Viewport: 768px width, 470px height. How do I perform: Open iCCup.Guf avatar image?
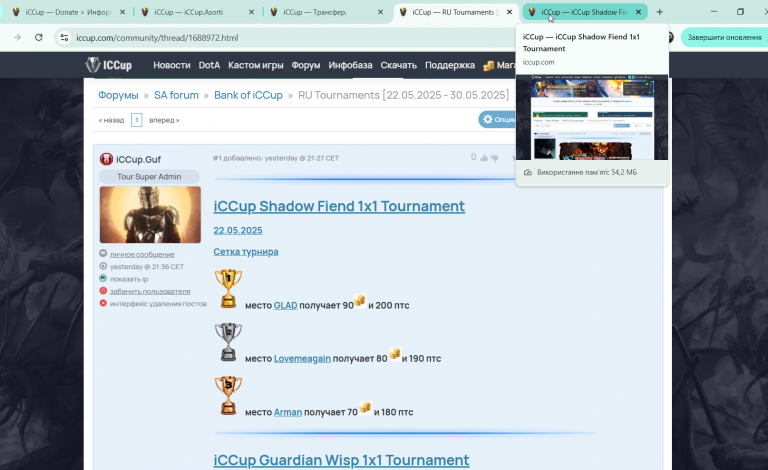point(150,214)
